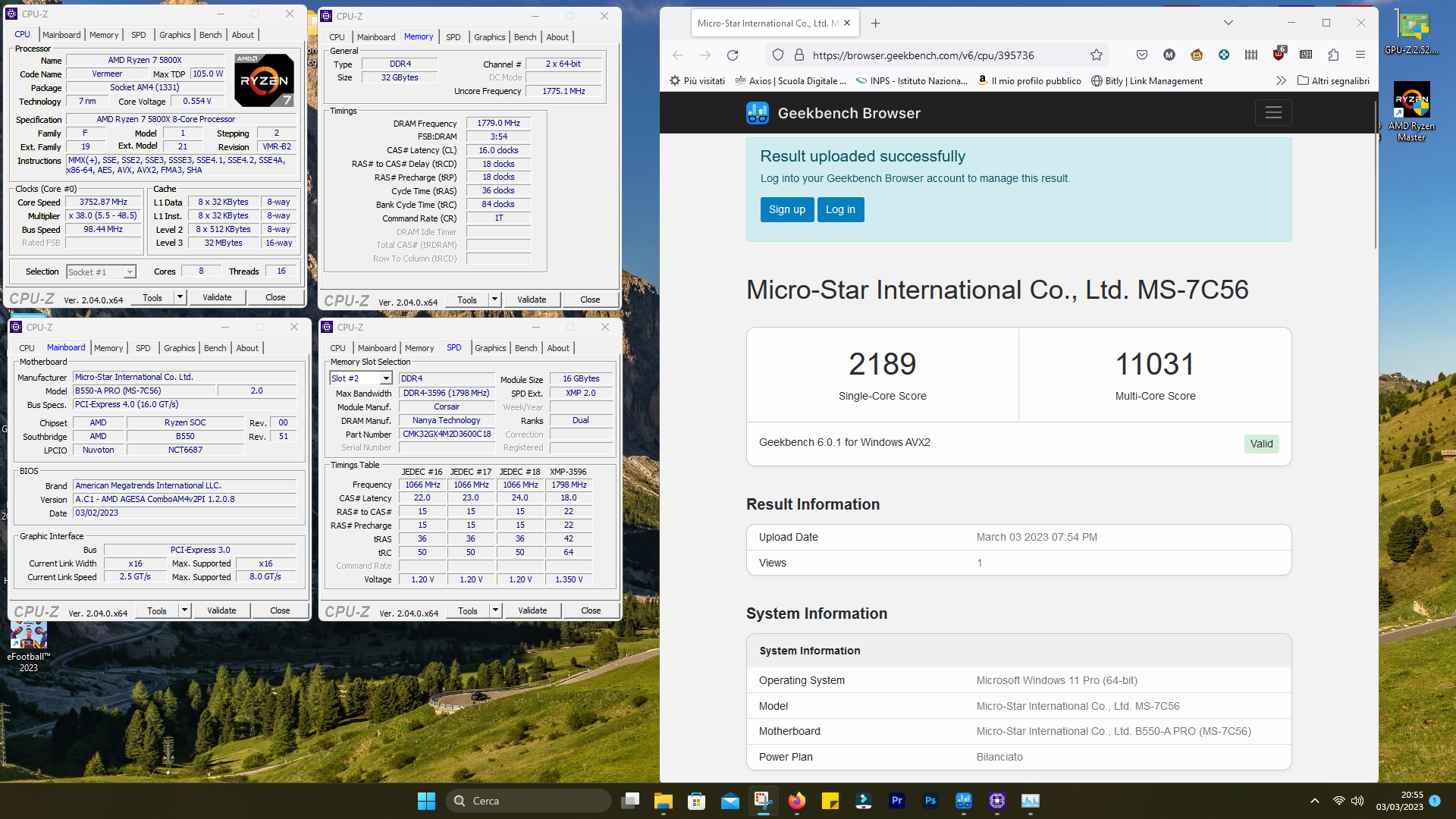This screenshot has width=1456, height=819.
Task: Click the Valid badge
Action: 1261,444
